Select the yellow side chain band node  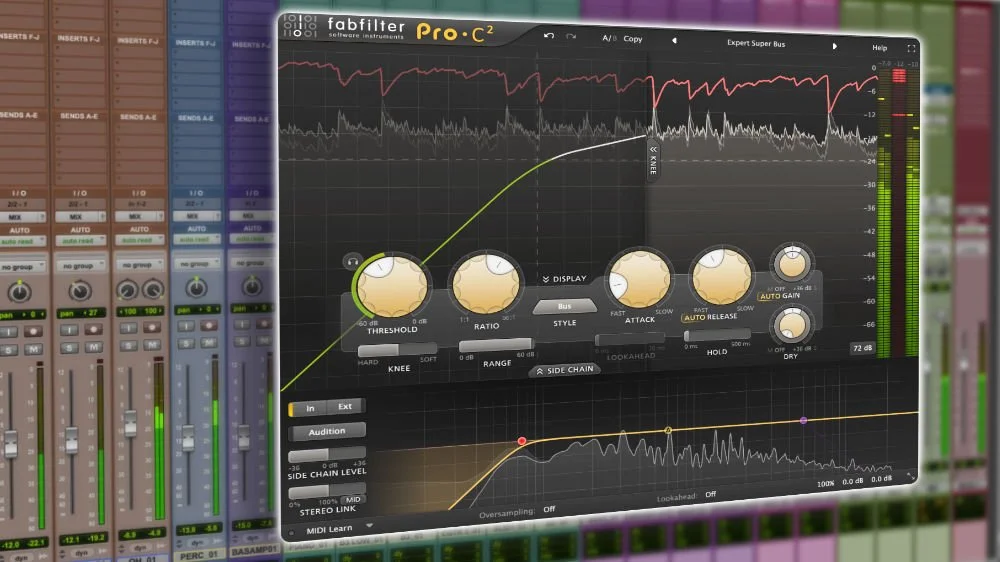click(x=668, y=431)
